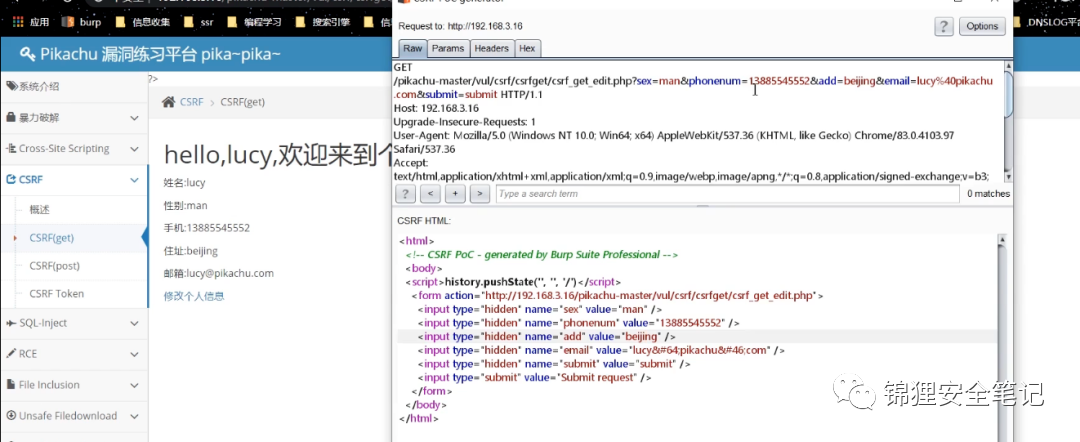This screenshot has width=1080, height=442.
Task: Click the Pikachu key logo icon
Action: [x=28, y=54]
